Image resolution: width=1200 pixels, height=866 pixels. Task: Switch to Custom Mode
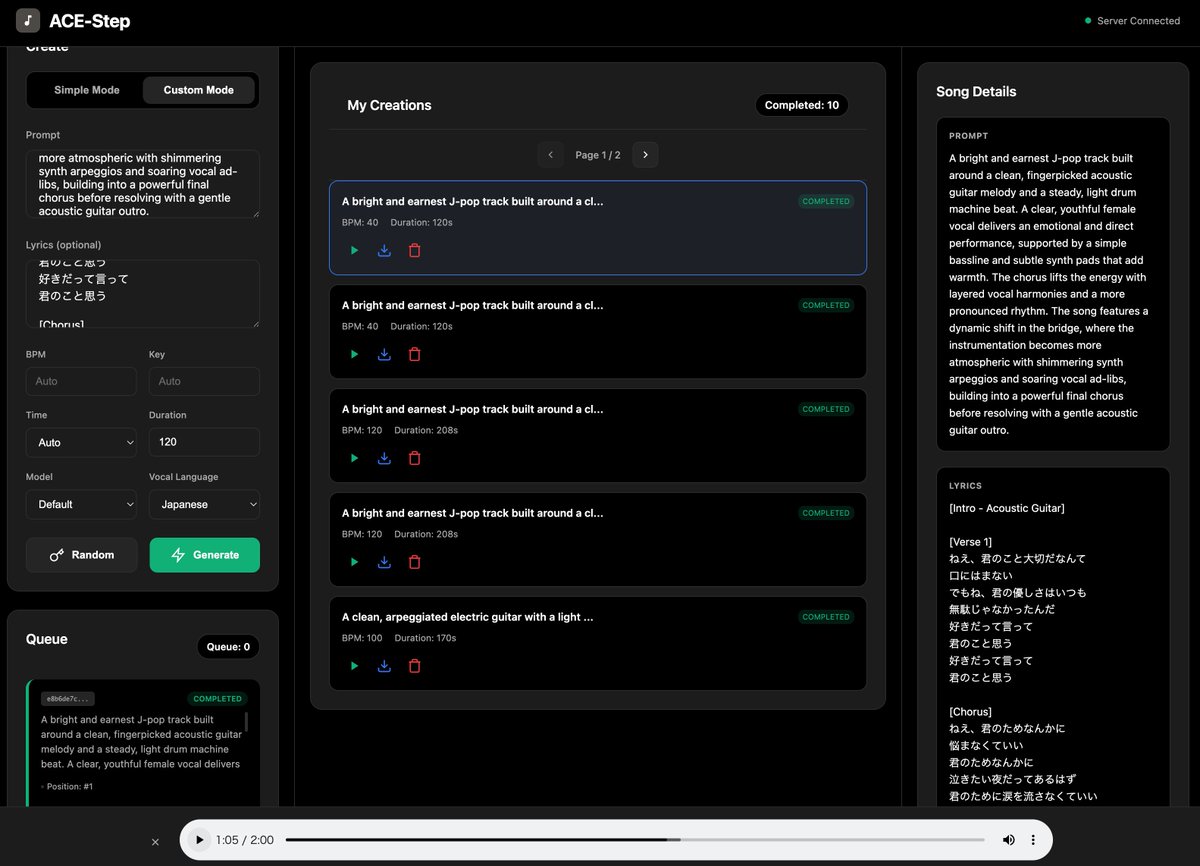click(199, 90)
